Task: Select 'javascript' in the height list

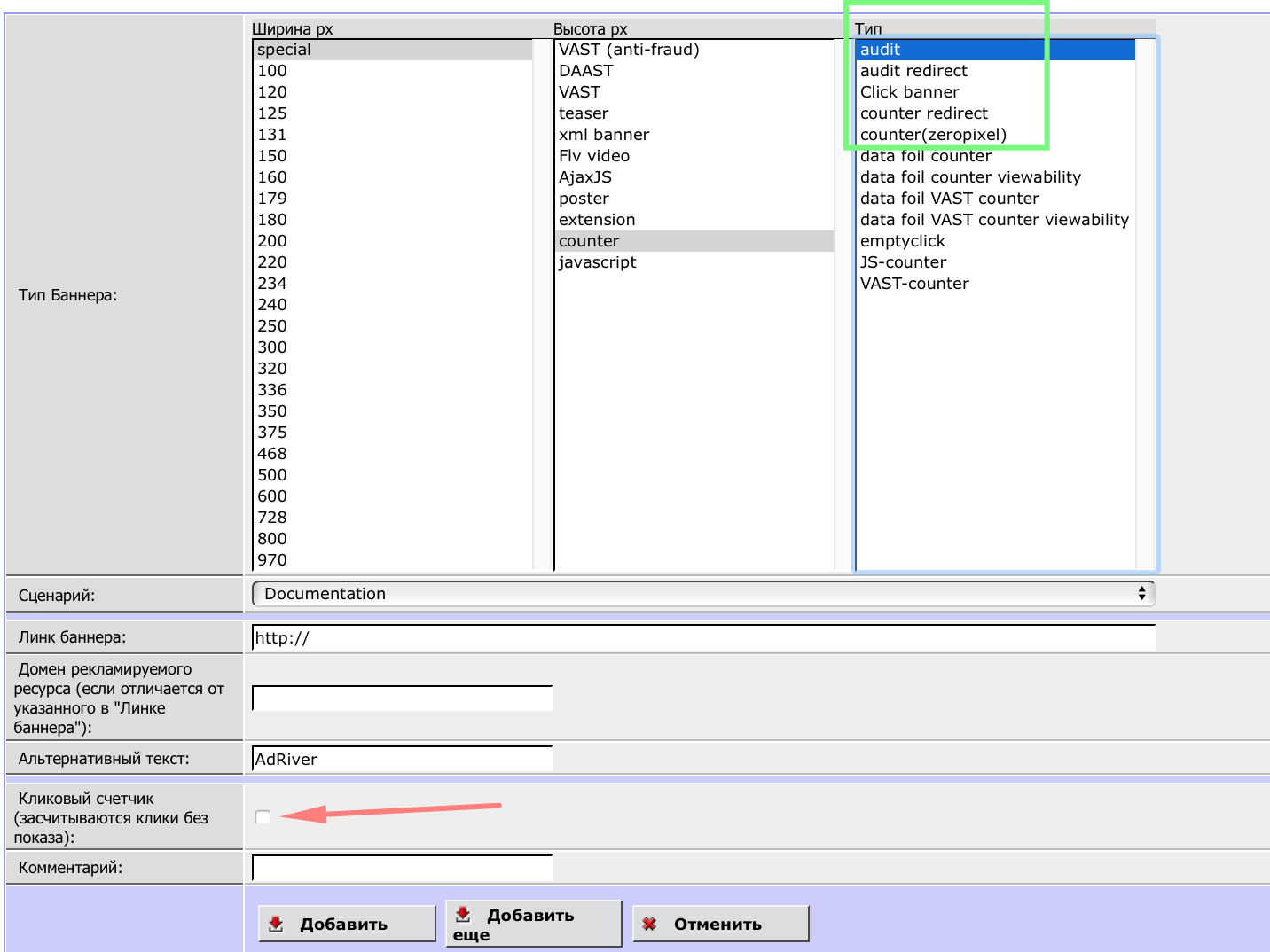Action: click(x=694, y=262)
